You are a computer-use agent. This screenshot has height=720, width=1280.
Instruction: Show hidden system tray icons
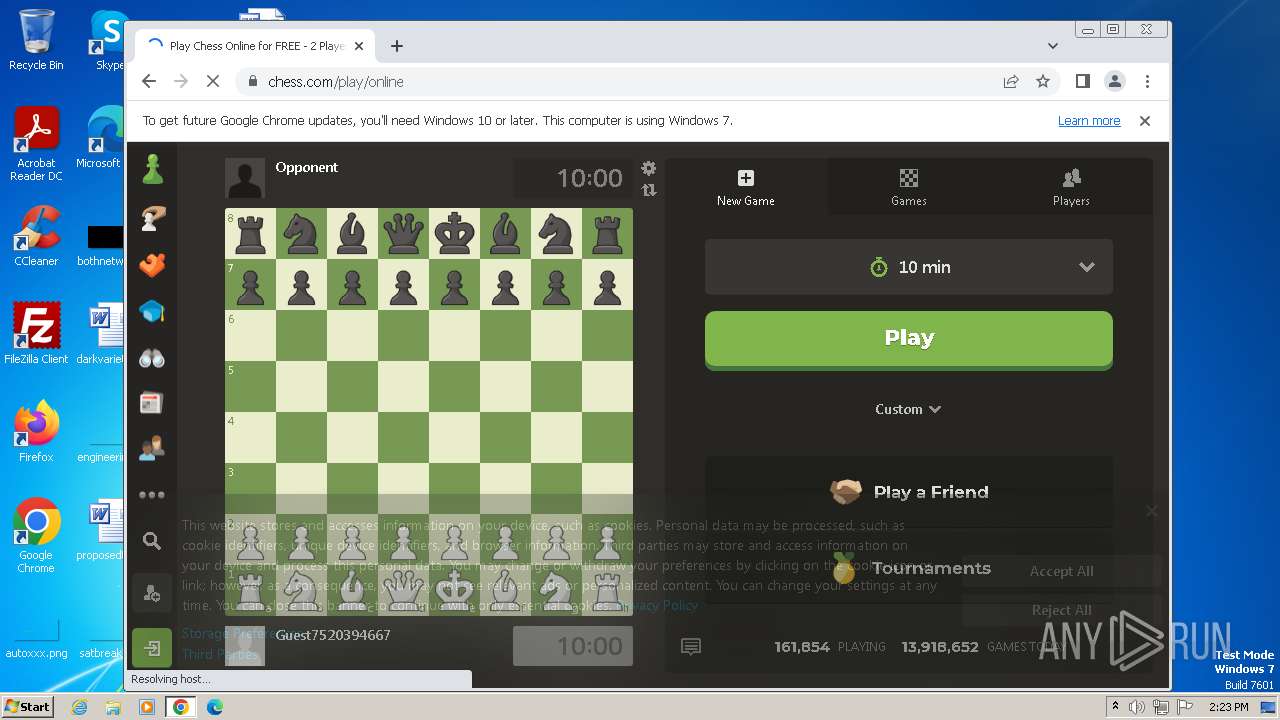(x=1115, y=707)
